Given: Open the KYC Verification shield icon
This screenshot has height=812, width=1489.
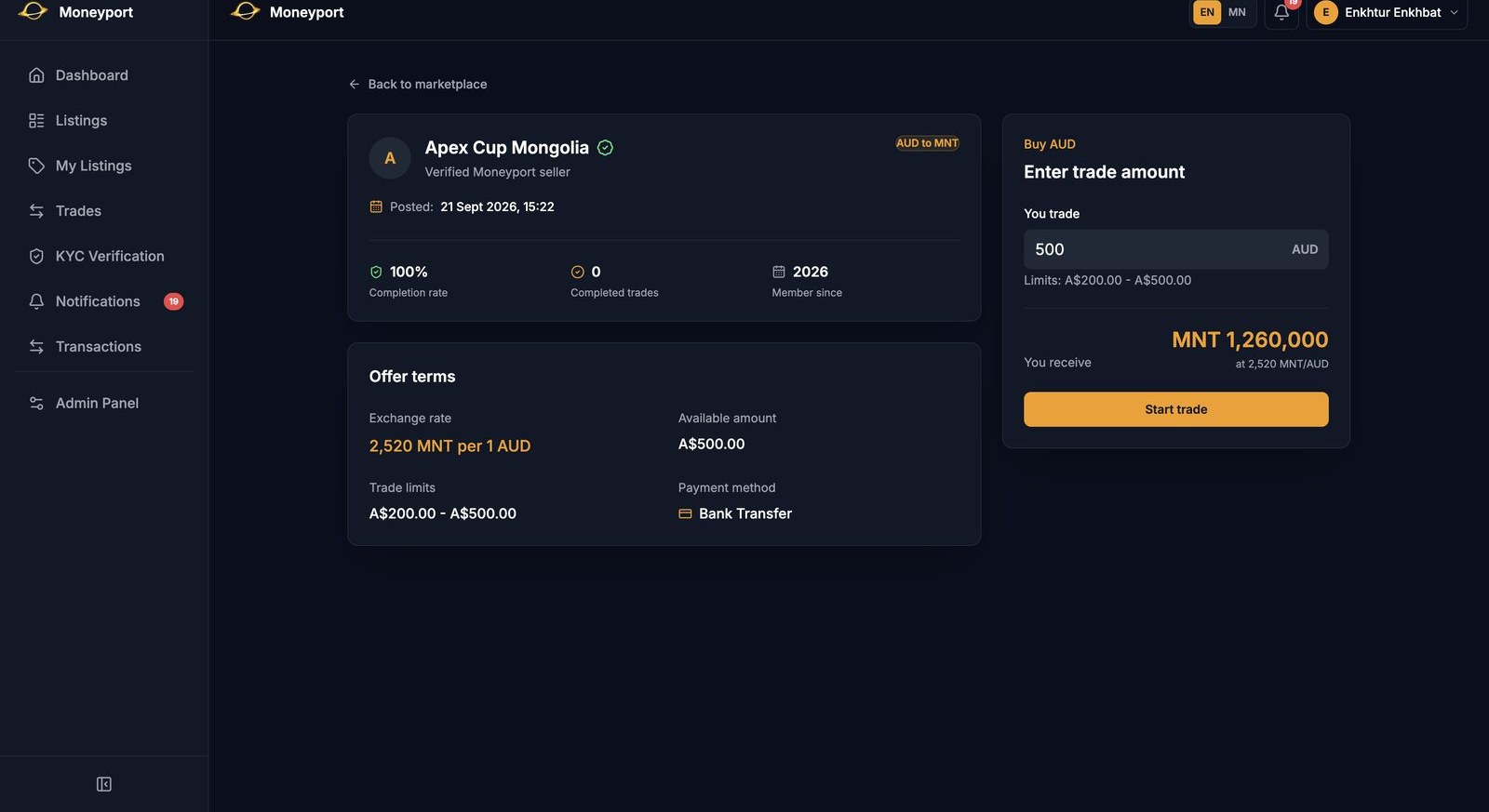Looking at the screenshot, I should coord(36,257).
